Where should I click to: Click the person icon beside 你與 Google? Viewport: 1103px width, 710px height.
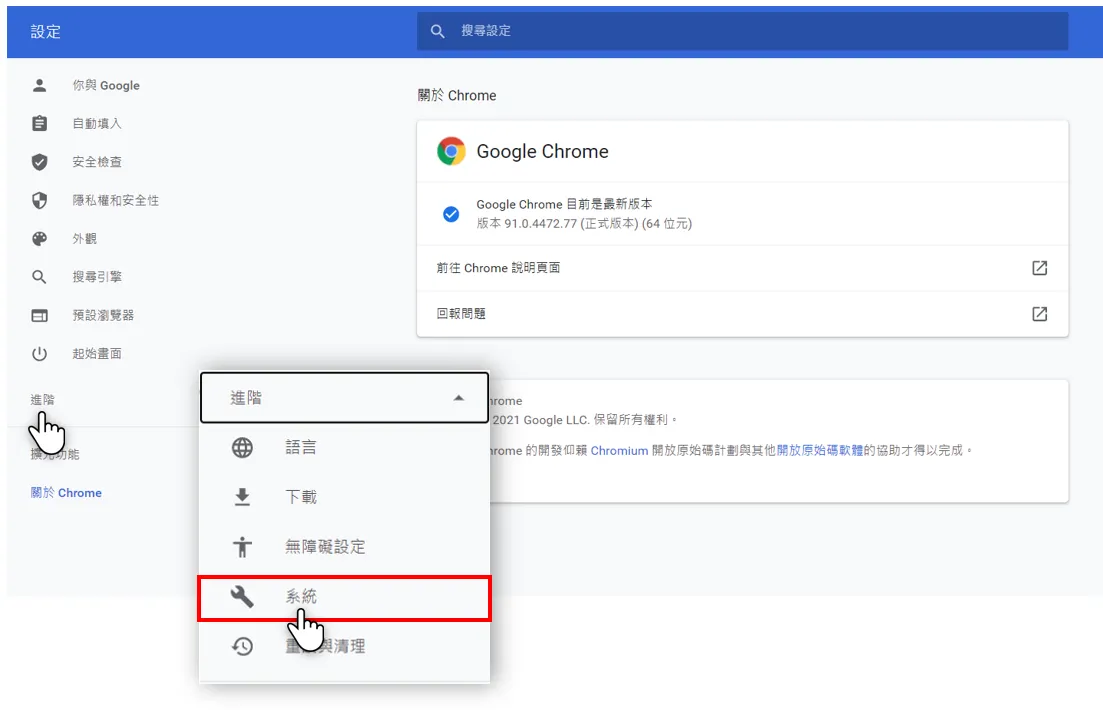coord(39,85)
